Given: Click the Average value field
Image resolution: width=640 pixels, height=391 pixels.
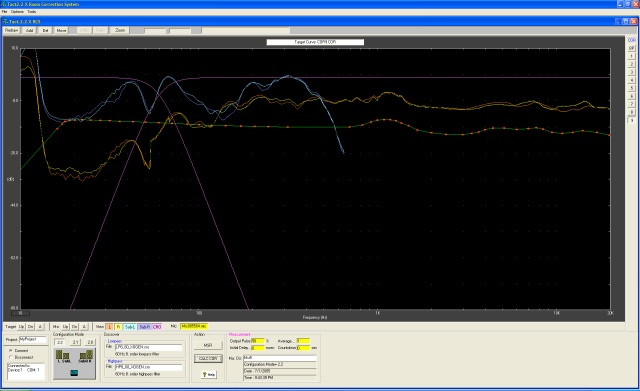Looking at the screenshot, I should tap(303, 341).
